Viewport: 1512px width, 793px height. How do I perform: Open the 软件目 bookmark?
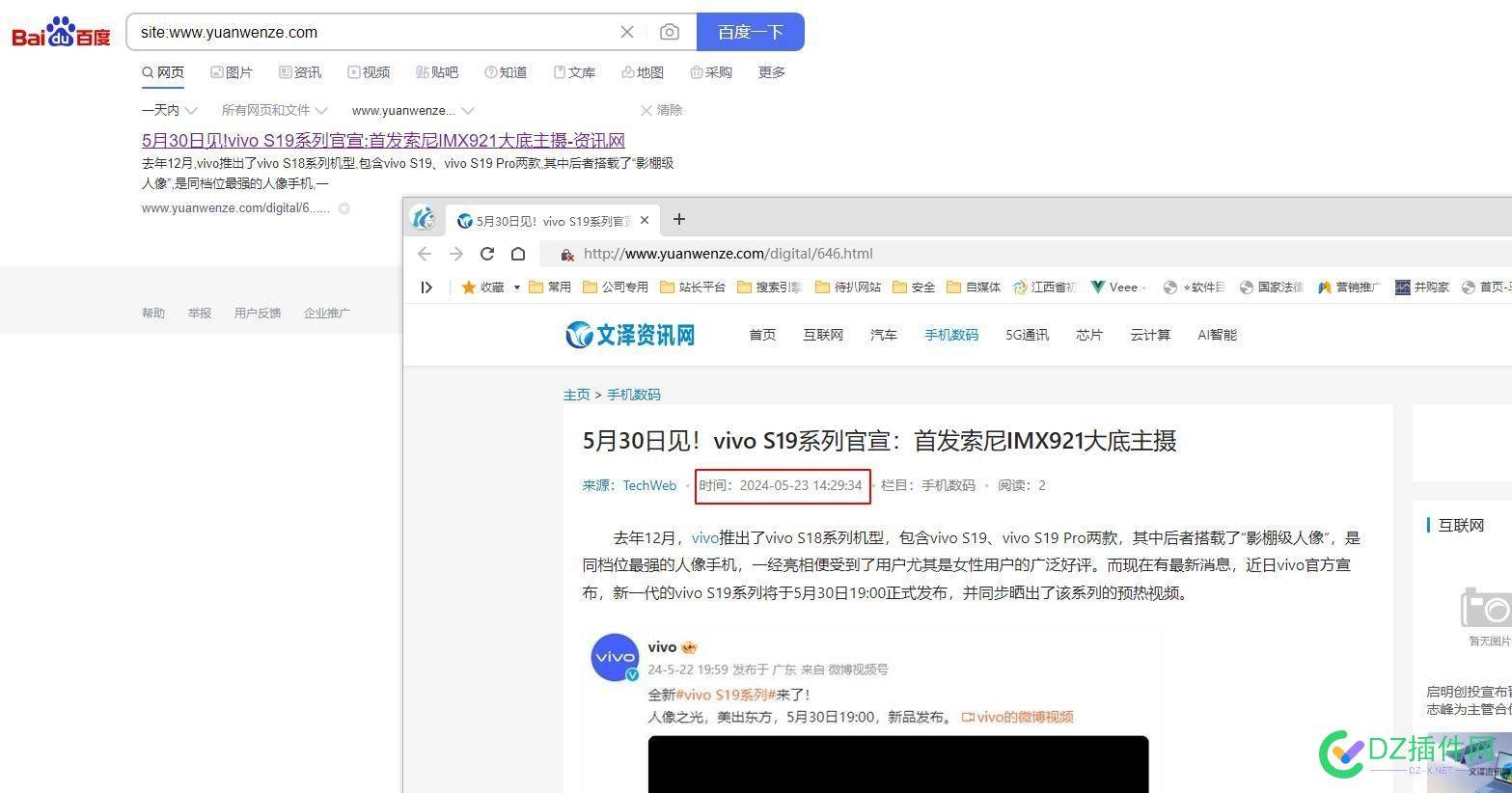point(1194,287)
